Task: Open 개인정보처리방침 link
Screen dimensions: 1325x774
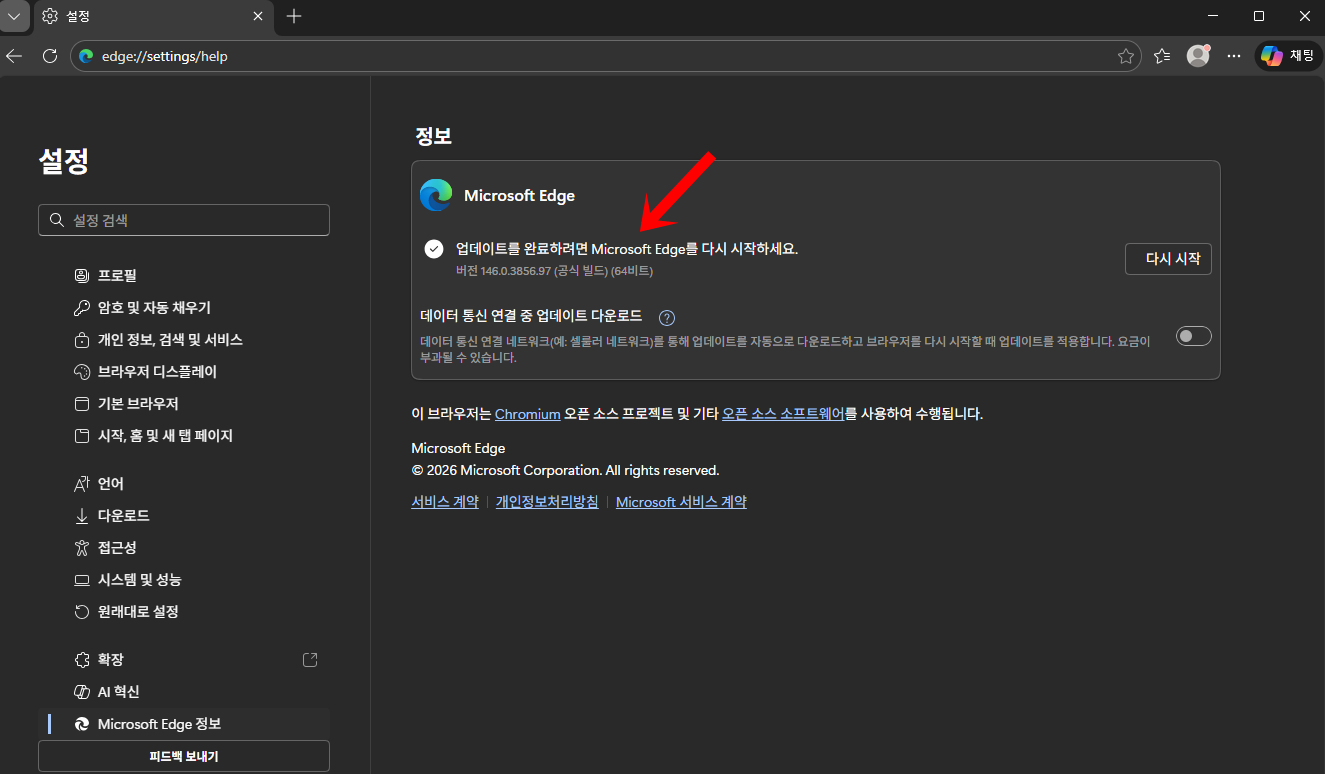Action: tap(547, 502)
